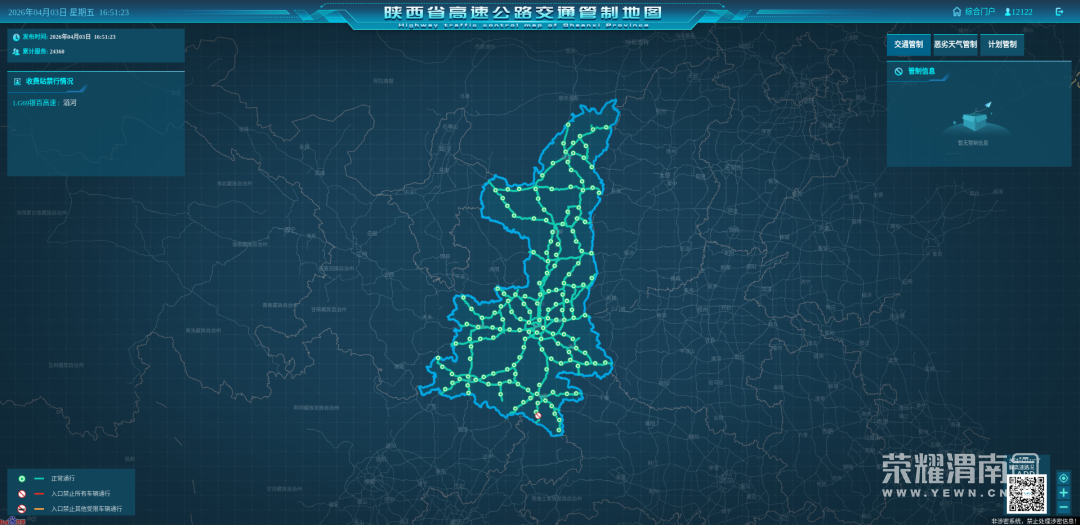
Task: Zoom in the map with plus button
Action: point(1063,492)
